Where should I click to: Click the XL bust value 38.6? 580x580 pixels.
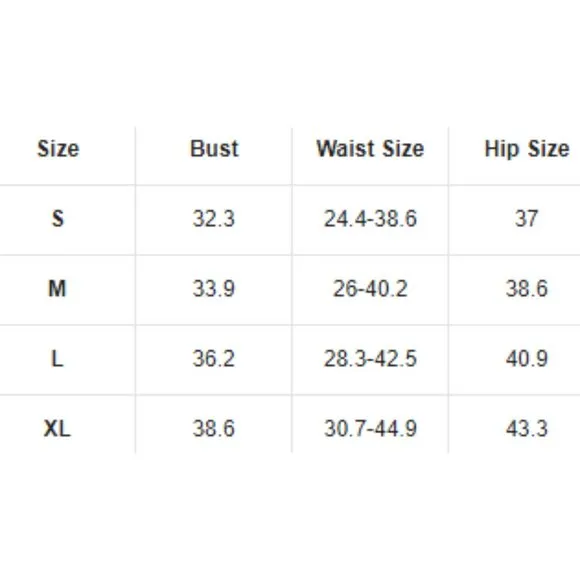(214, 429)
